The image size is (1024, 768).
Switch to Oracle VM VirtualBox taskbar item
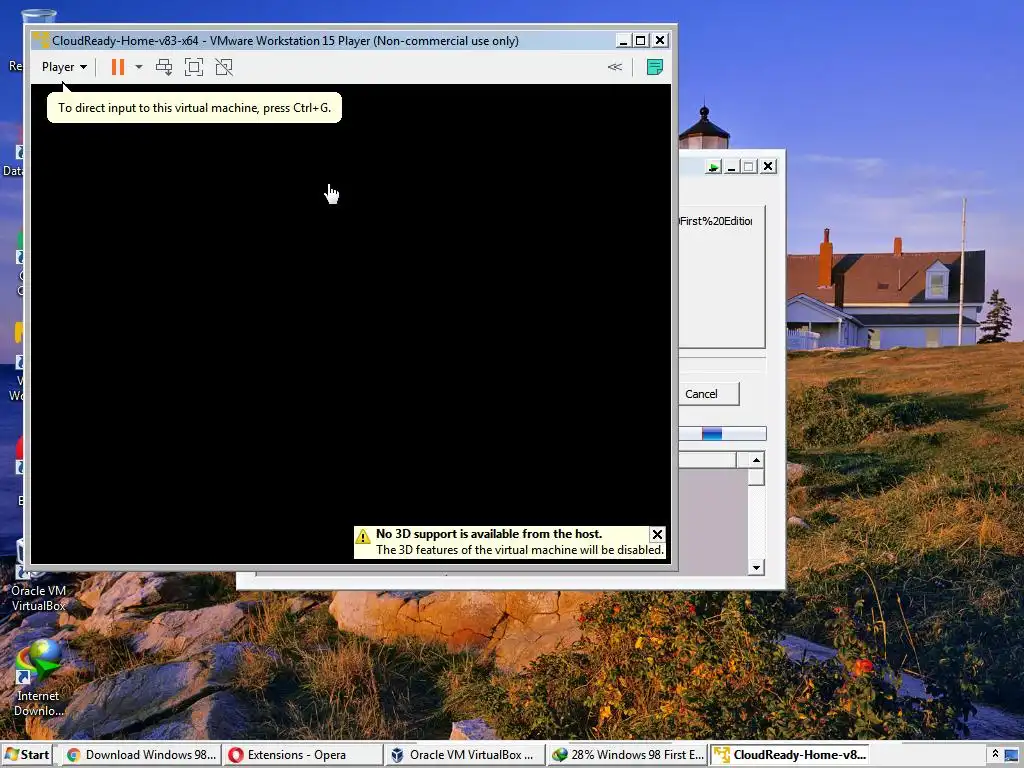tap(466, 755)
